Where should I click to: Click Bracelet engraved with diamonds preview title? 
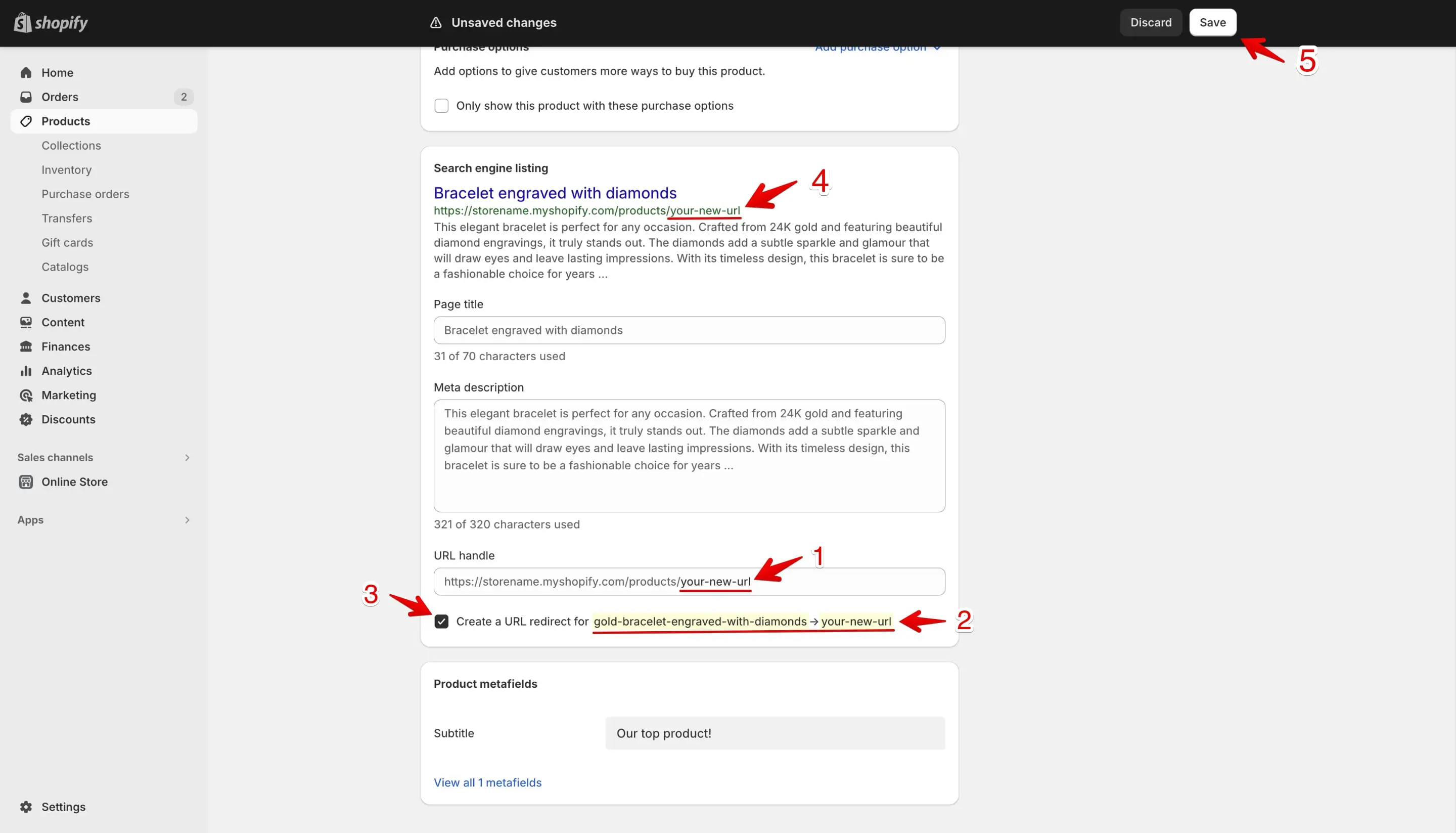pyautogui.click(x=555, y=193)
